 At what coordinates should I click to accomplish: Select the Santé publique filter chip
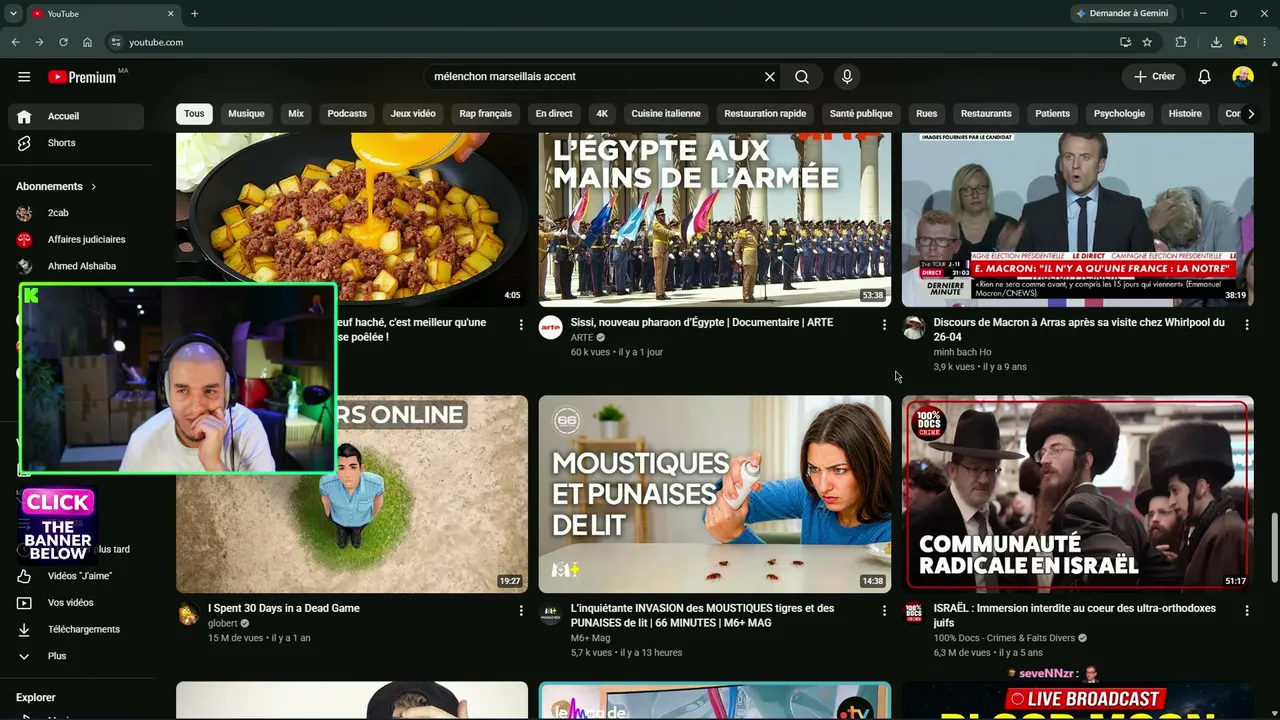(861, 114)
